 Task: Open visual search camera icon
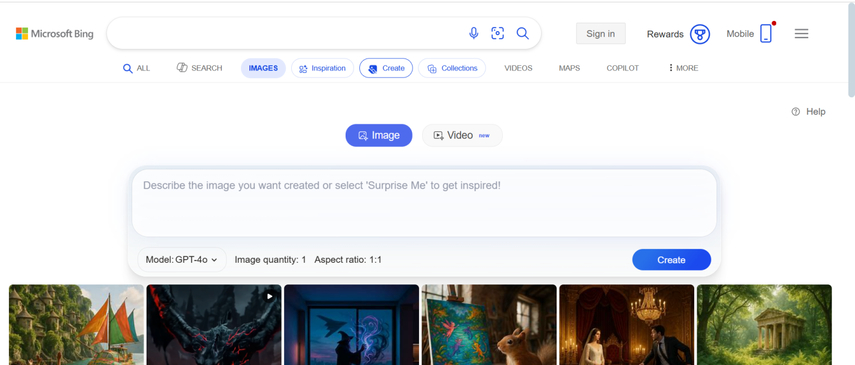pyautogui.click(x=497, y=33)
